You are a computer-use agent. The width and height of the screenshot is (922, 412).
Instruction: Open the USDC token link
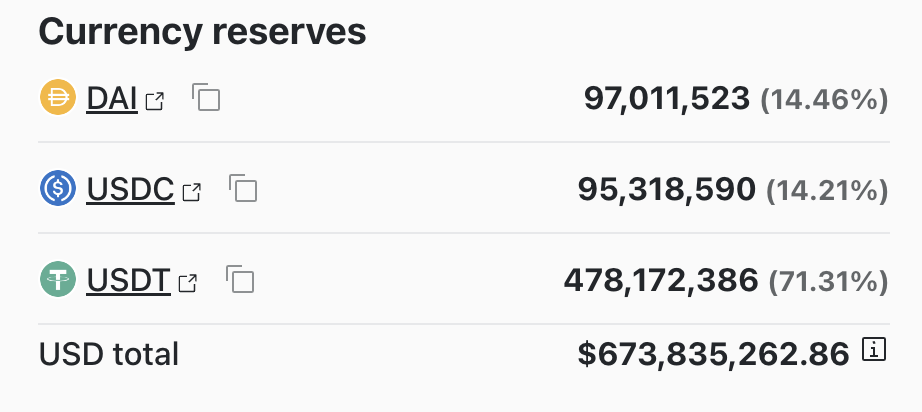(x=130, y=189)
